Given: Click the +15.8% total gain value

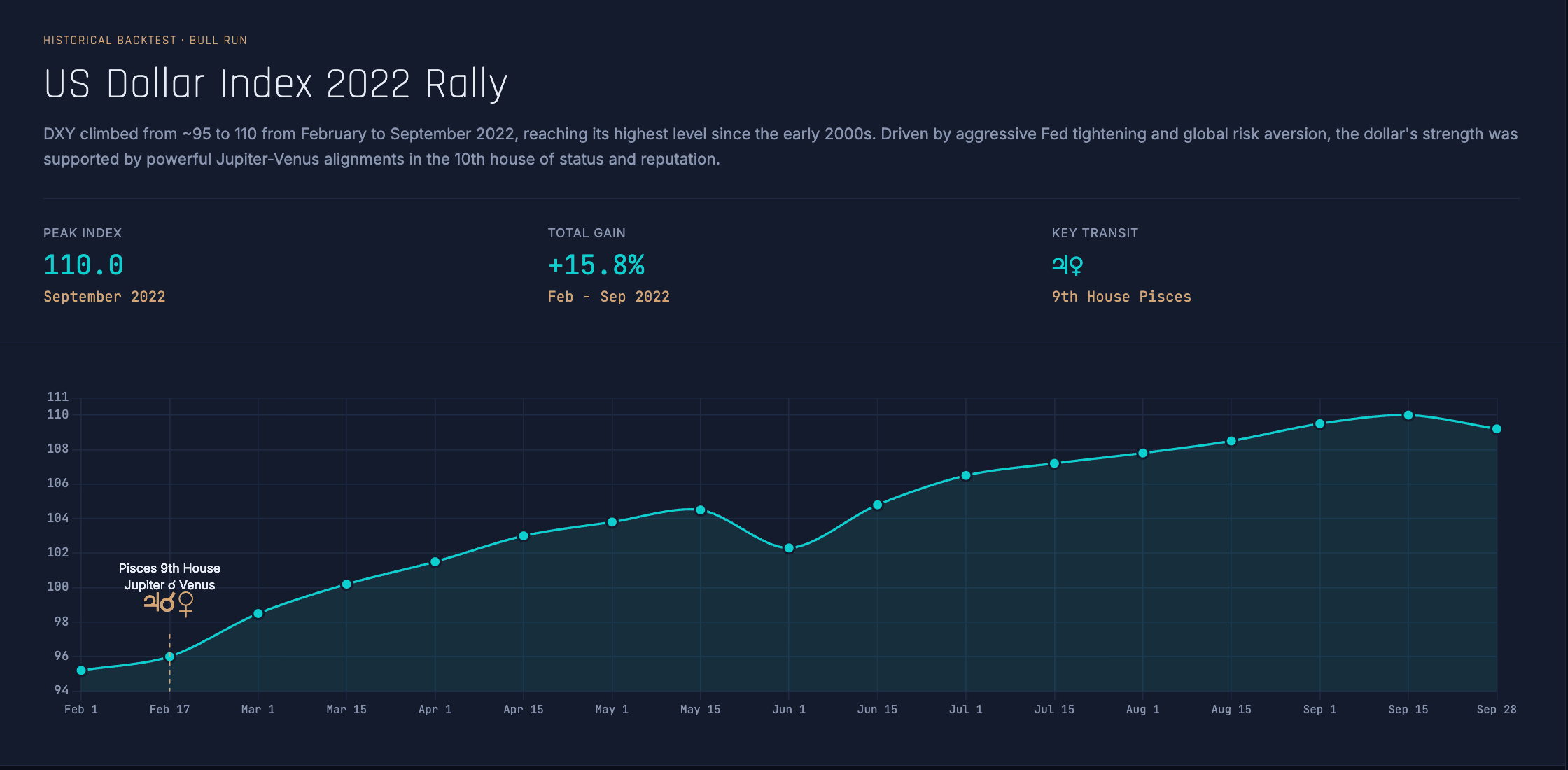Looking at the screenshot, I should [596, 265].
